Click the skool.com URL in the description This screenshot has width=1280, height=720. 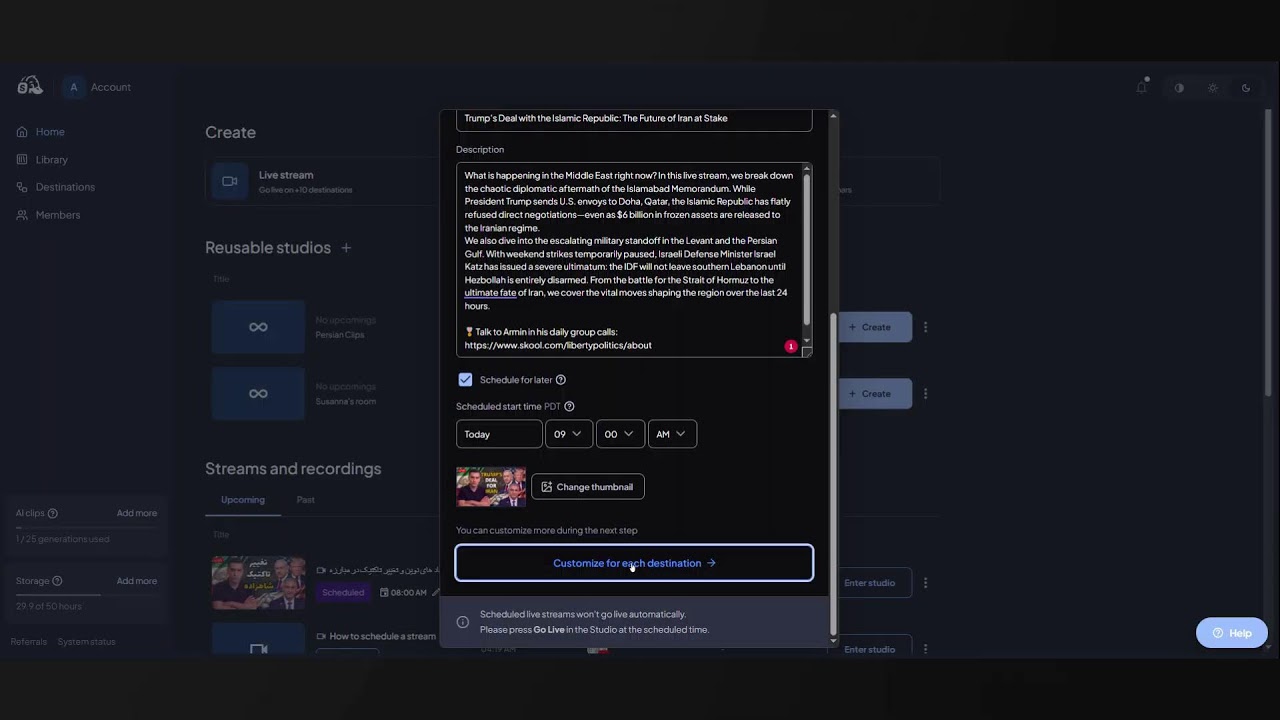click(558, 346)
